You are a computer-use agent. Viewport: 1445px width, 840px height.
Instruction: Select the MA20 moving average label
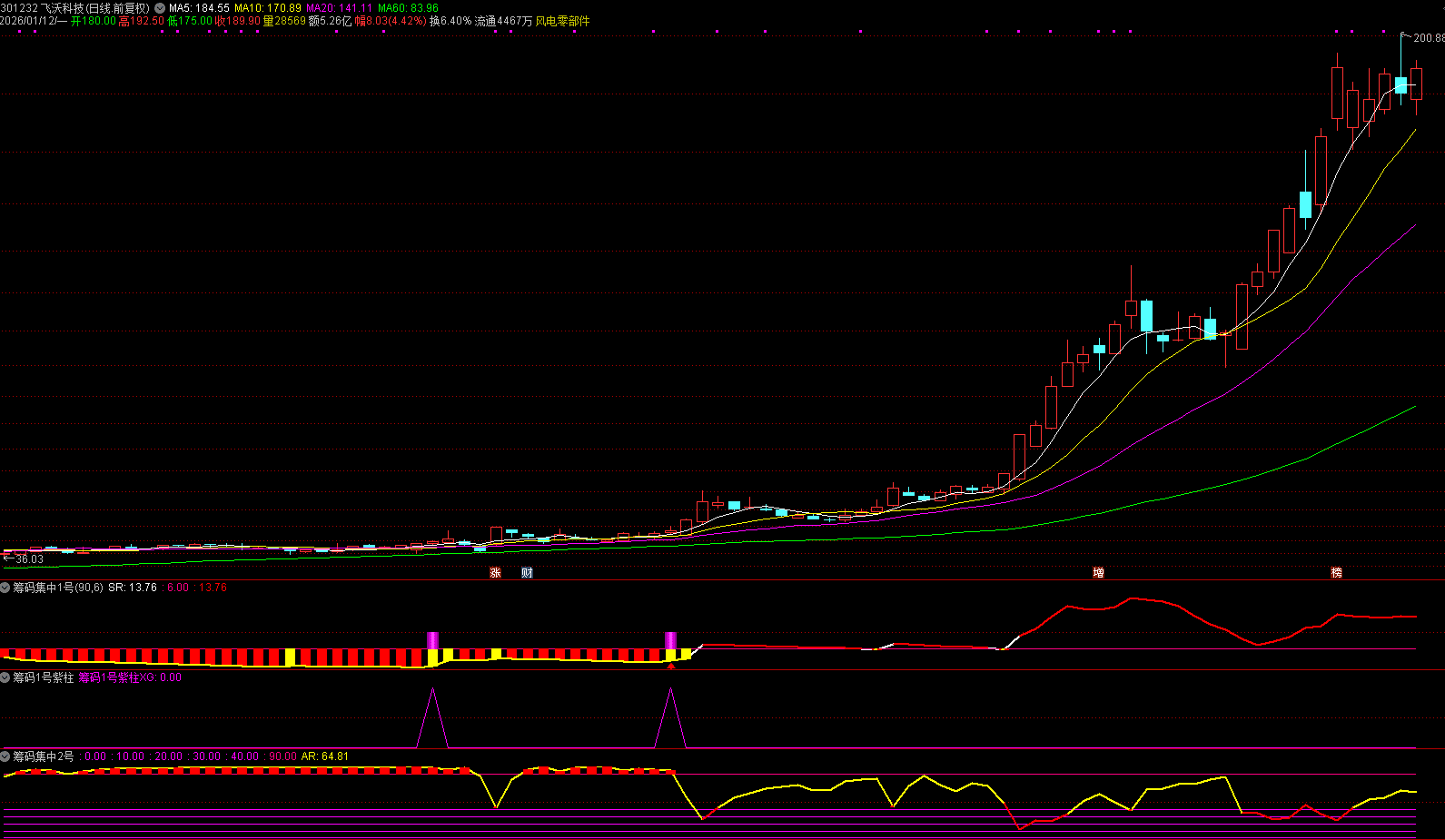339,8
